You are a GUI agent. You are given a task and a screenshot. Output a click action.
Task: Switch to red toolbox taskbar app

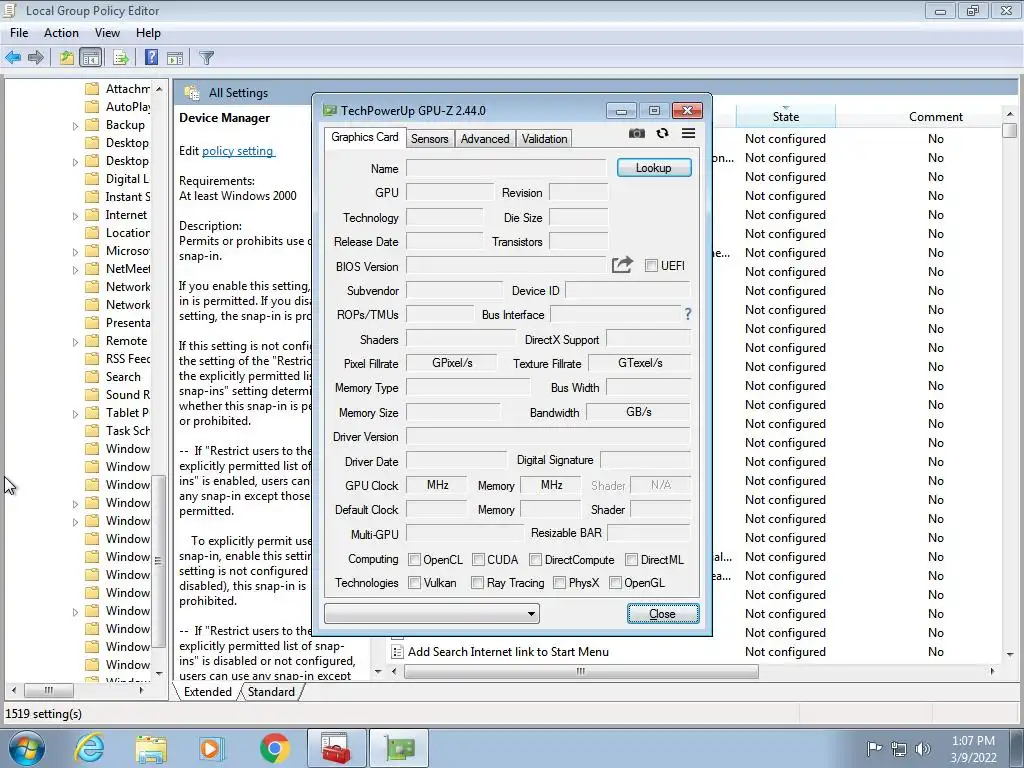(336, 748)
